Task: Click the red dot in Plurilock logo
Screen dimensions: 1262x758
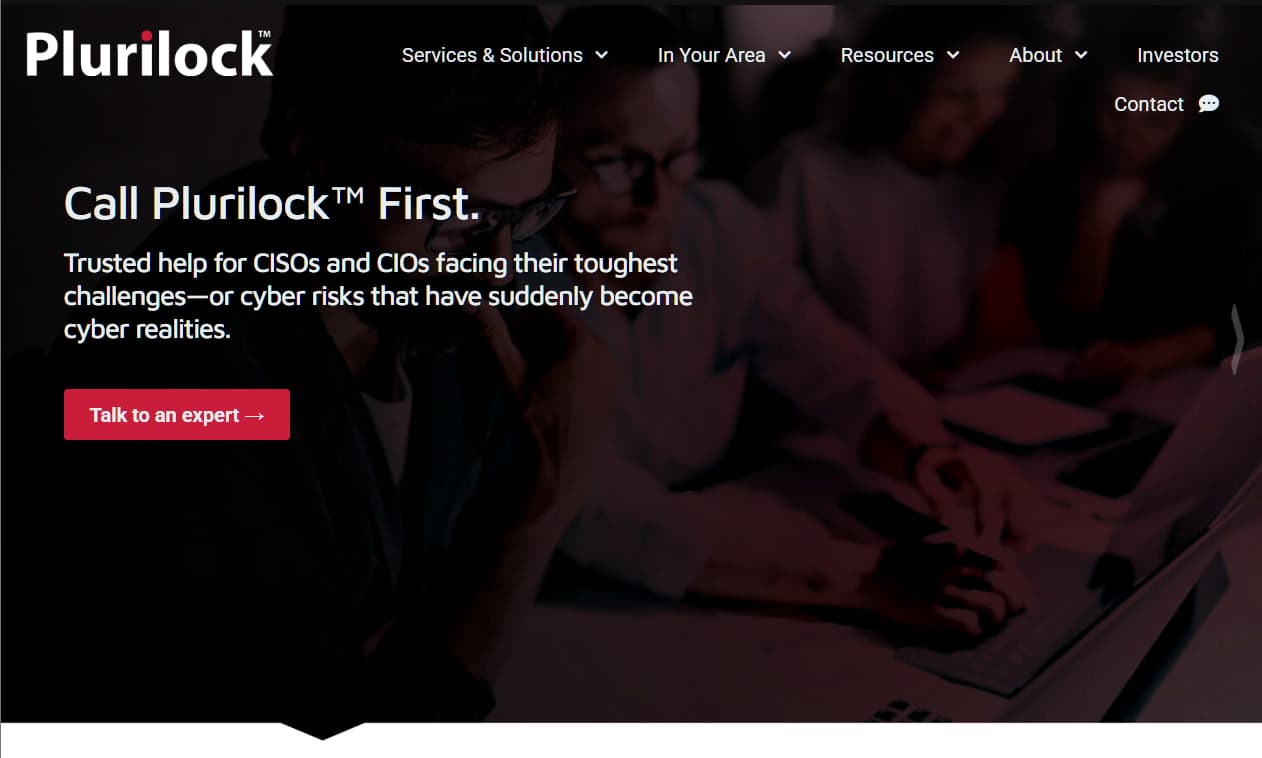Action: [x=148, y=38]
